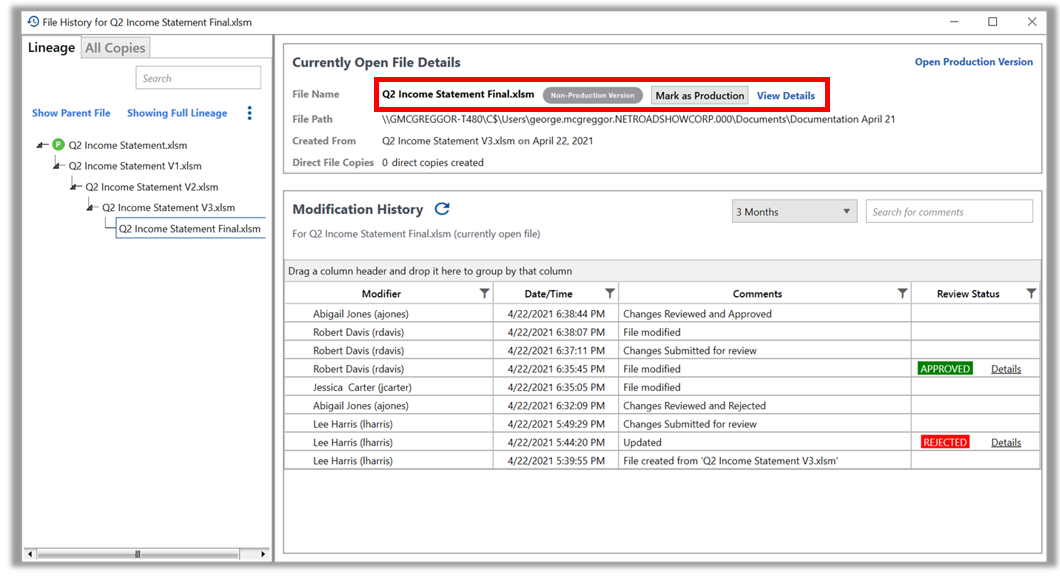Open Details for the REJECTED review
The image size is (1060, 577).
click(x=1006, y=443)
